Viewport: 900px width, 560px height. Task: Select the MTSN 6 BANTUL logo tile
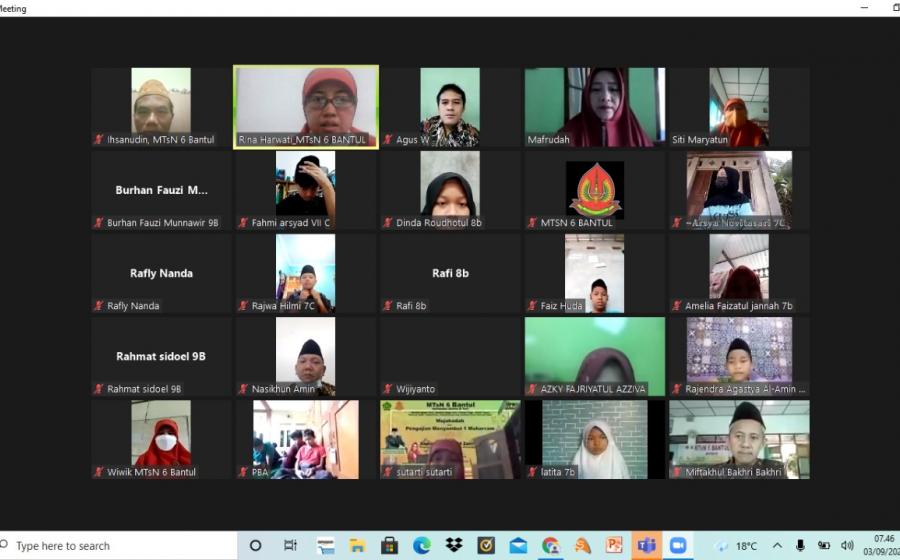[594, 190]
